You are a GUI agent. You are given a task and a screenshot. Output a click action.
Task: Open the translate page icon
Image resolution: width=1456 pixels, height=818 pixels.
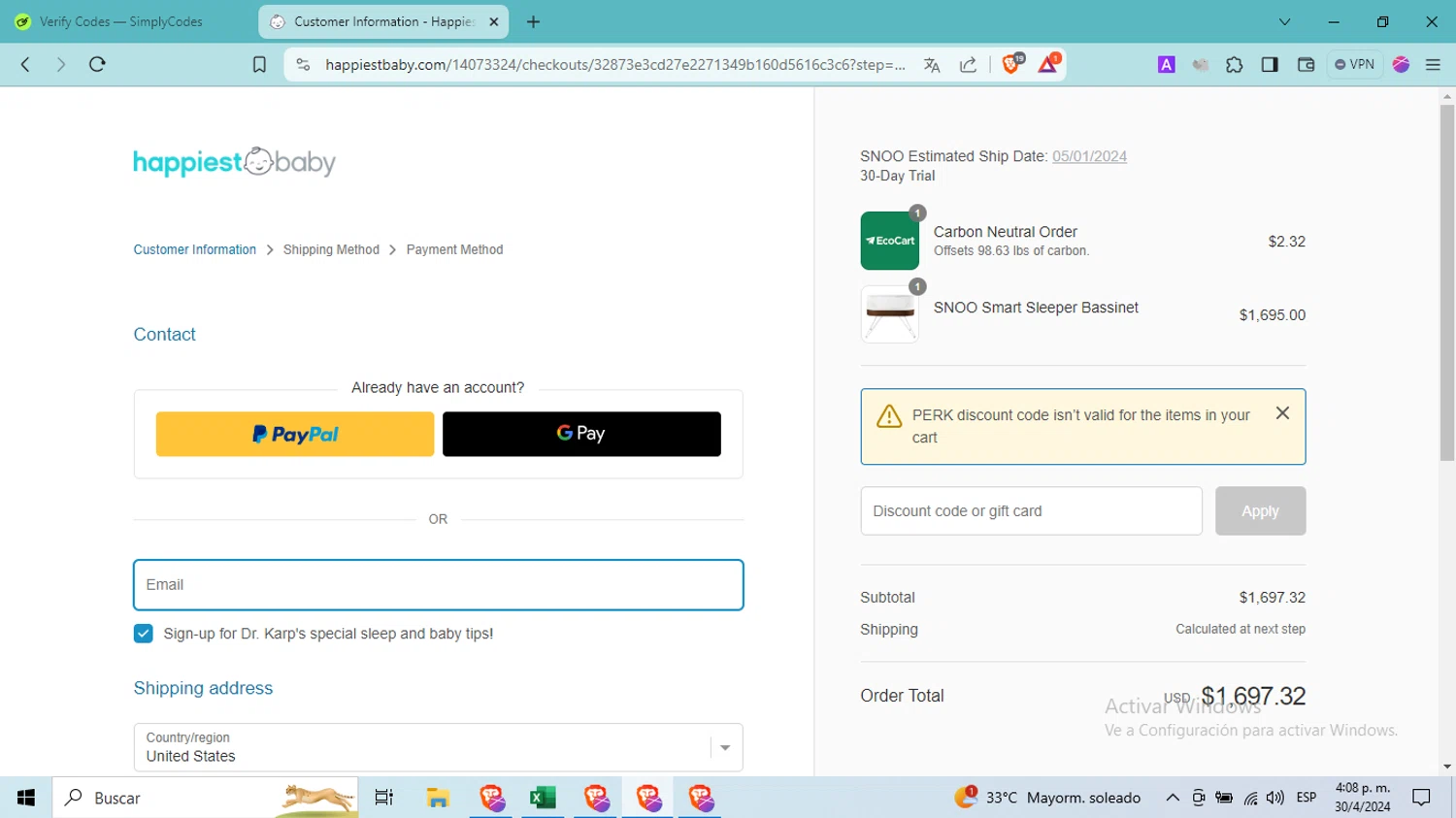tap(932, 65)
